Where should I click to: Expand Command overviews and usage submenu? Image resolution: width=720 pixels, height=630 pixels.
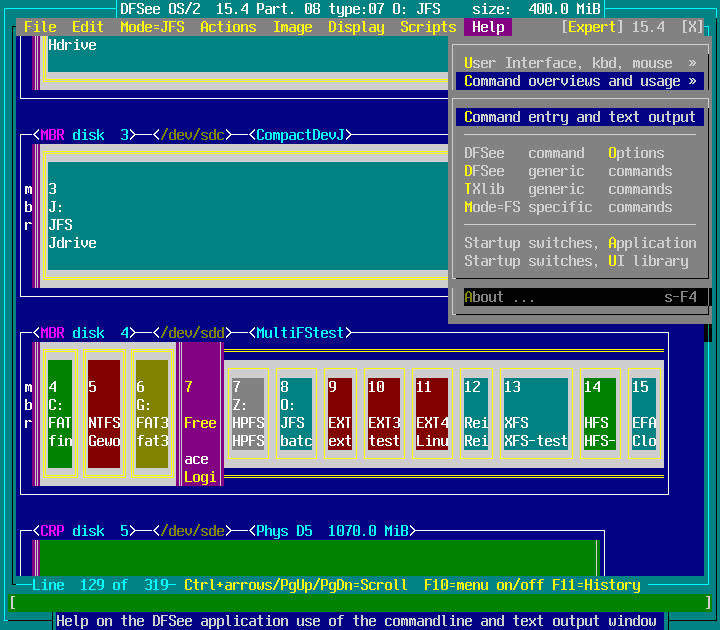pyautogui.click(x=580, y=81)
